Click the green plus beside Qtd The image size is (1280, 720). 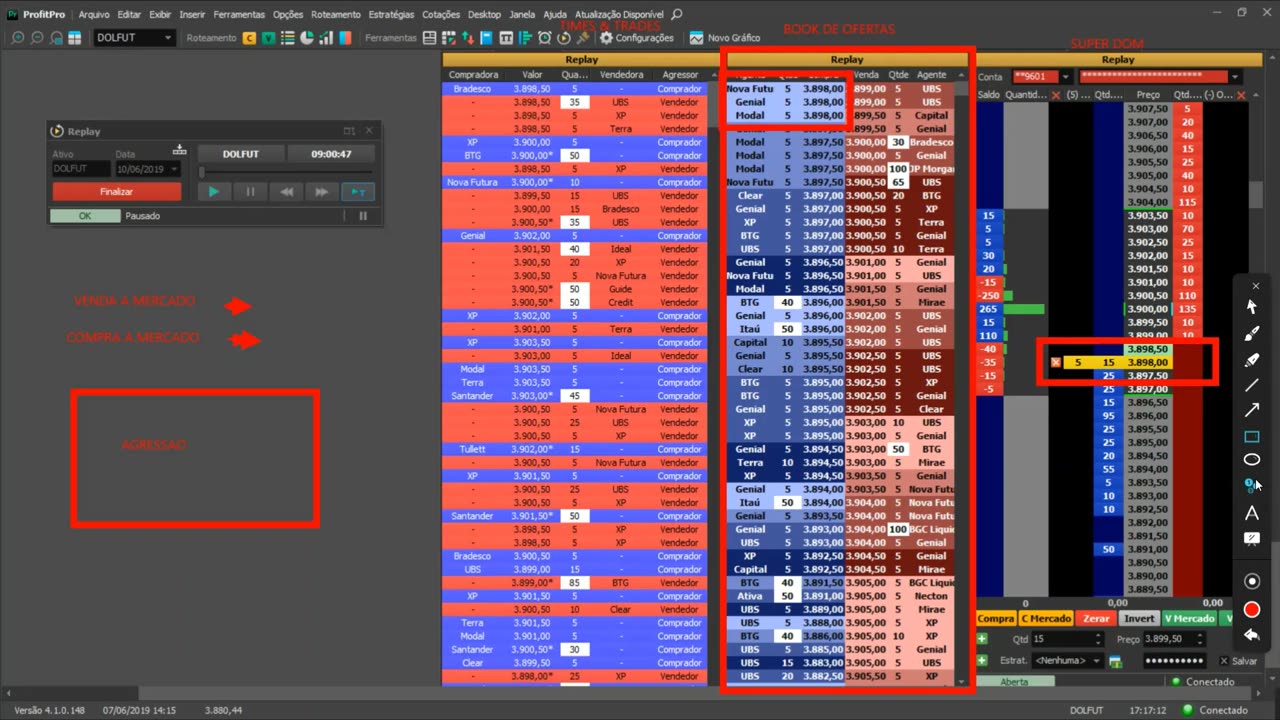tap(982, 639)
